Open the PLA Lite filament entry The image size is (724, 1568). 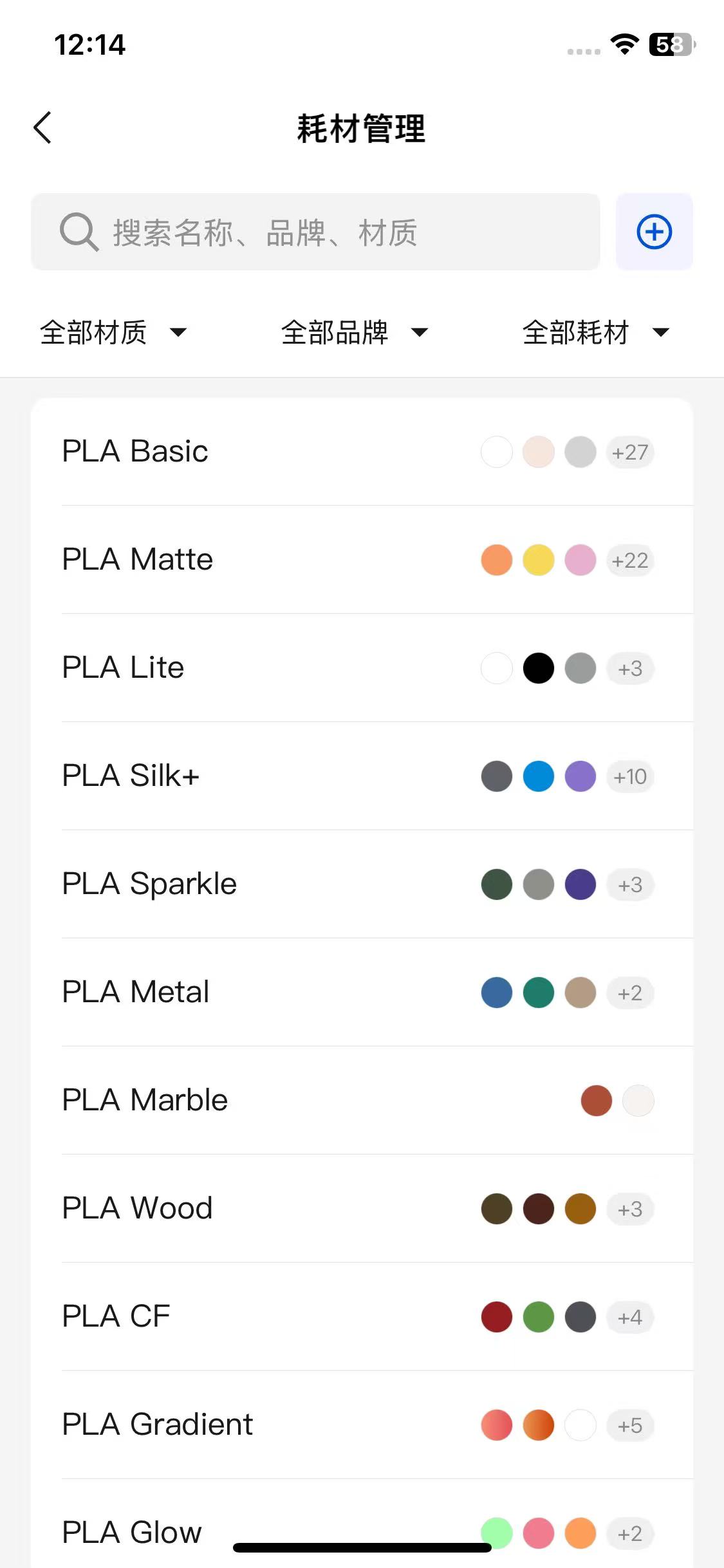(123, 667)
